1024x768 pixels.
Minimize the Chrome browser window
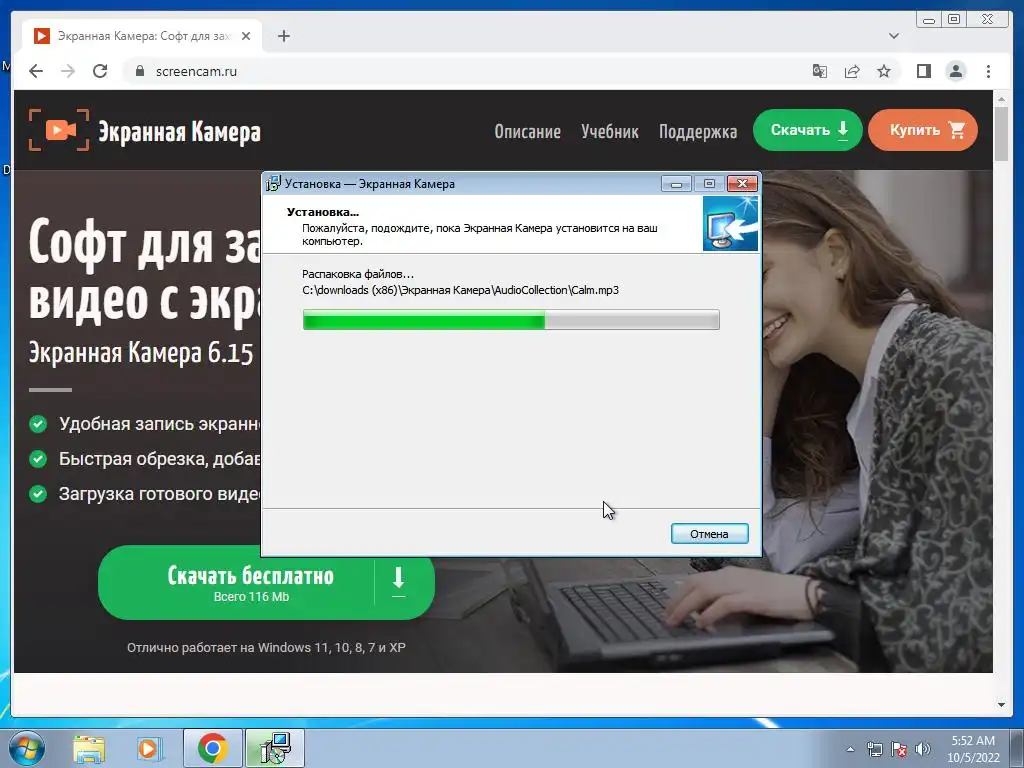pos(929,20)
